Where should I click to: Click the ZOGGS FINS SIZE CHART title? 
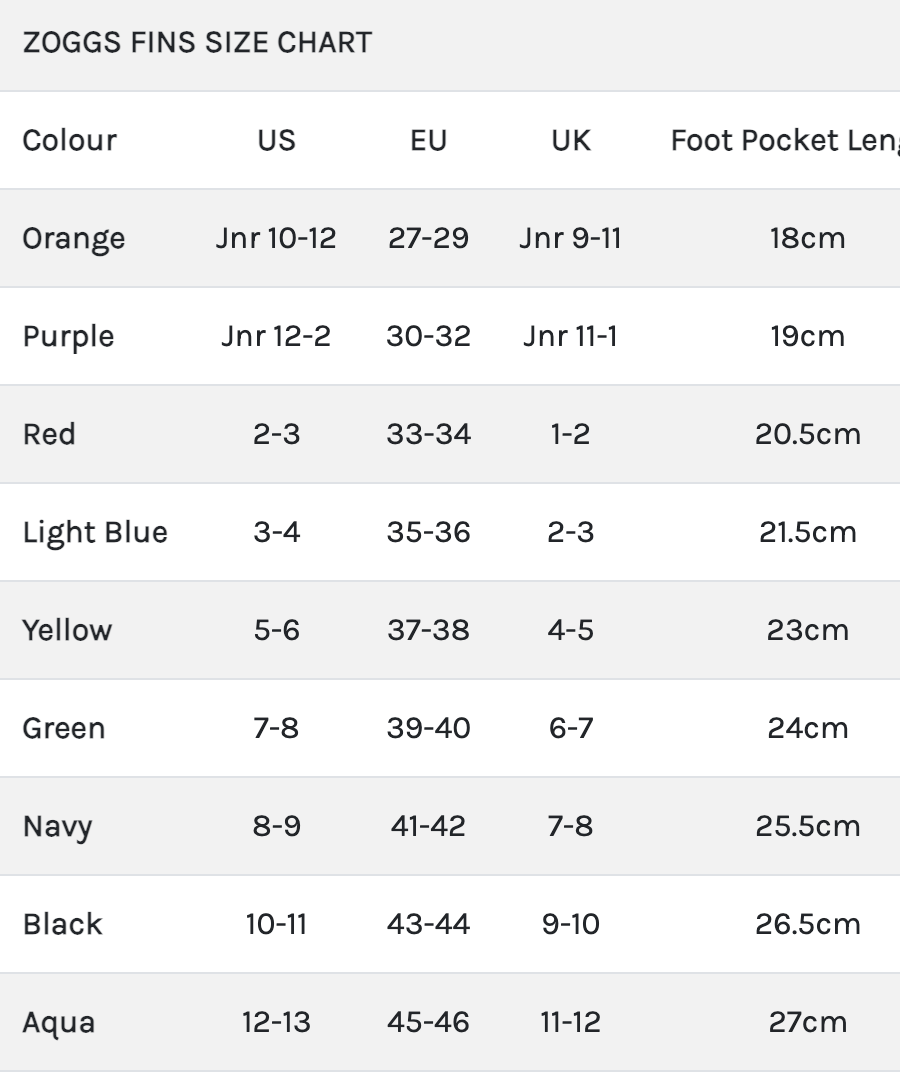tap(197, 43)
